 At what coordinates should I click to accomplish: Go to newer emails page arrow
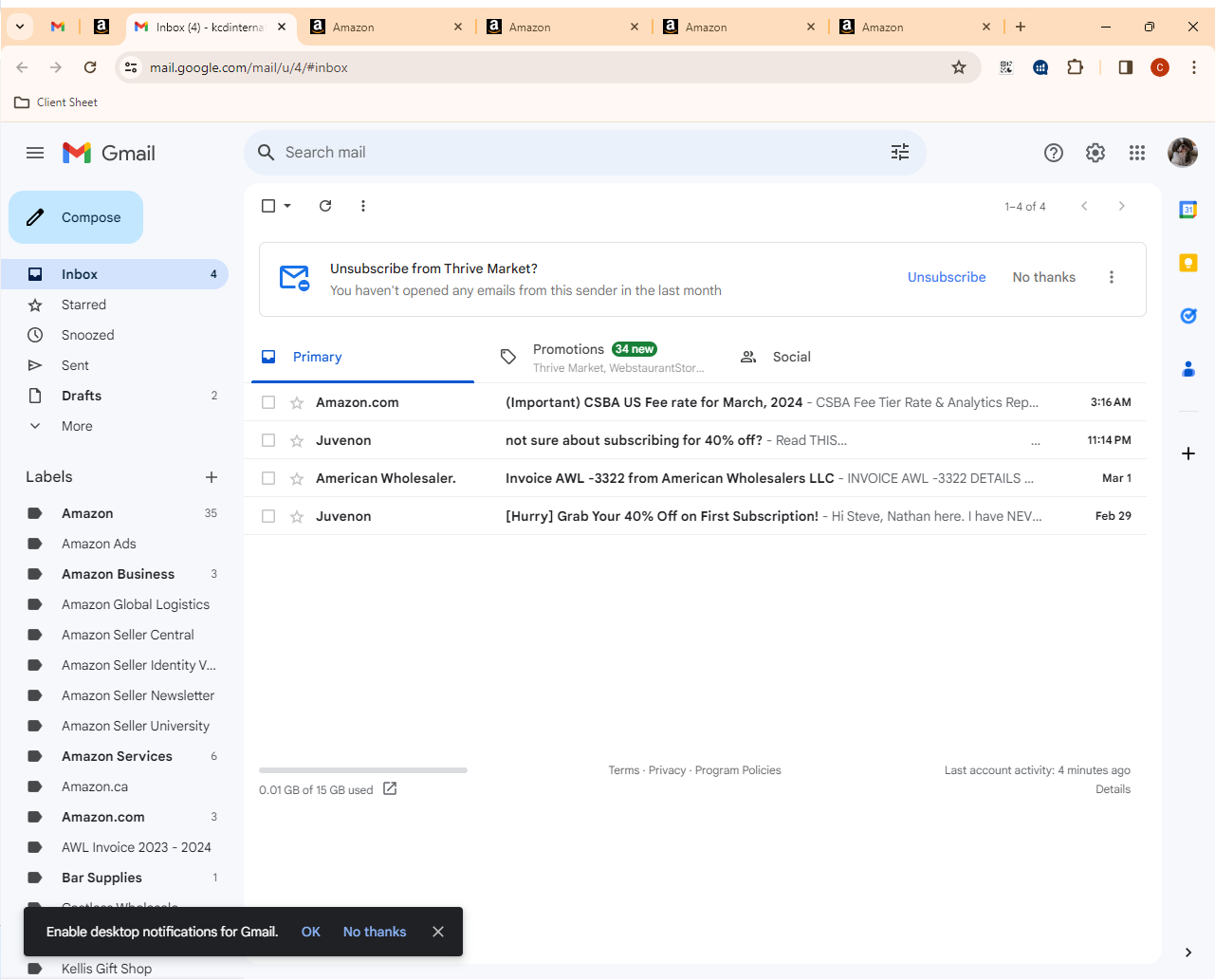[1084, 206]
